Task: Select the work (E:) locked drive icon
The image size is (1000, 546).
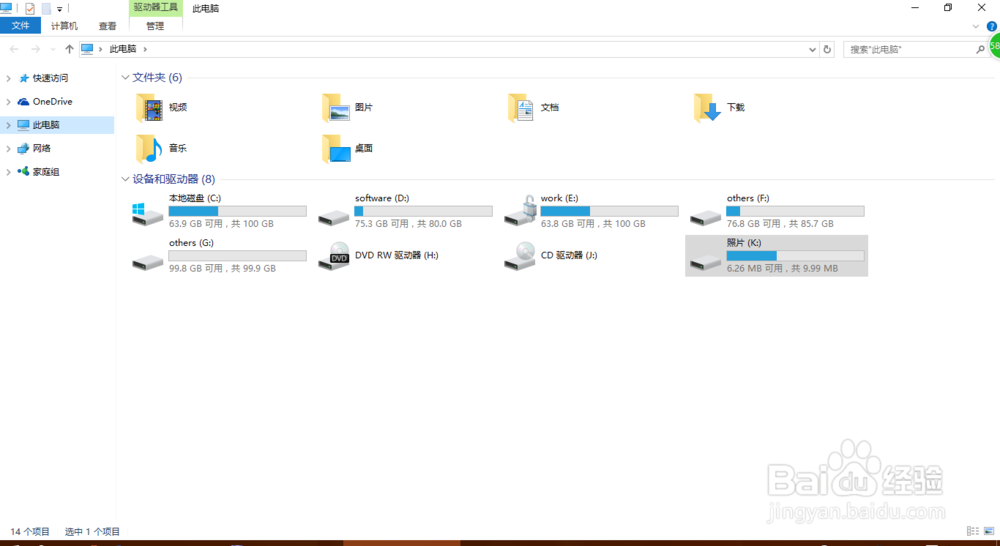Action: point(520,211)
